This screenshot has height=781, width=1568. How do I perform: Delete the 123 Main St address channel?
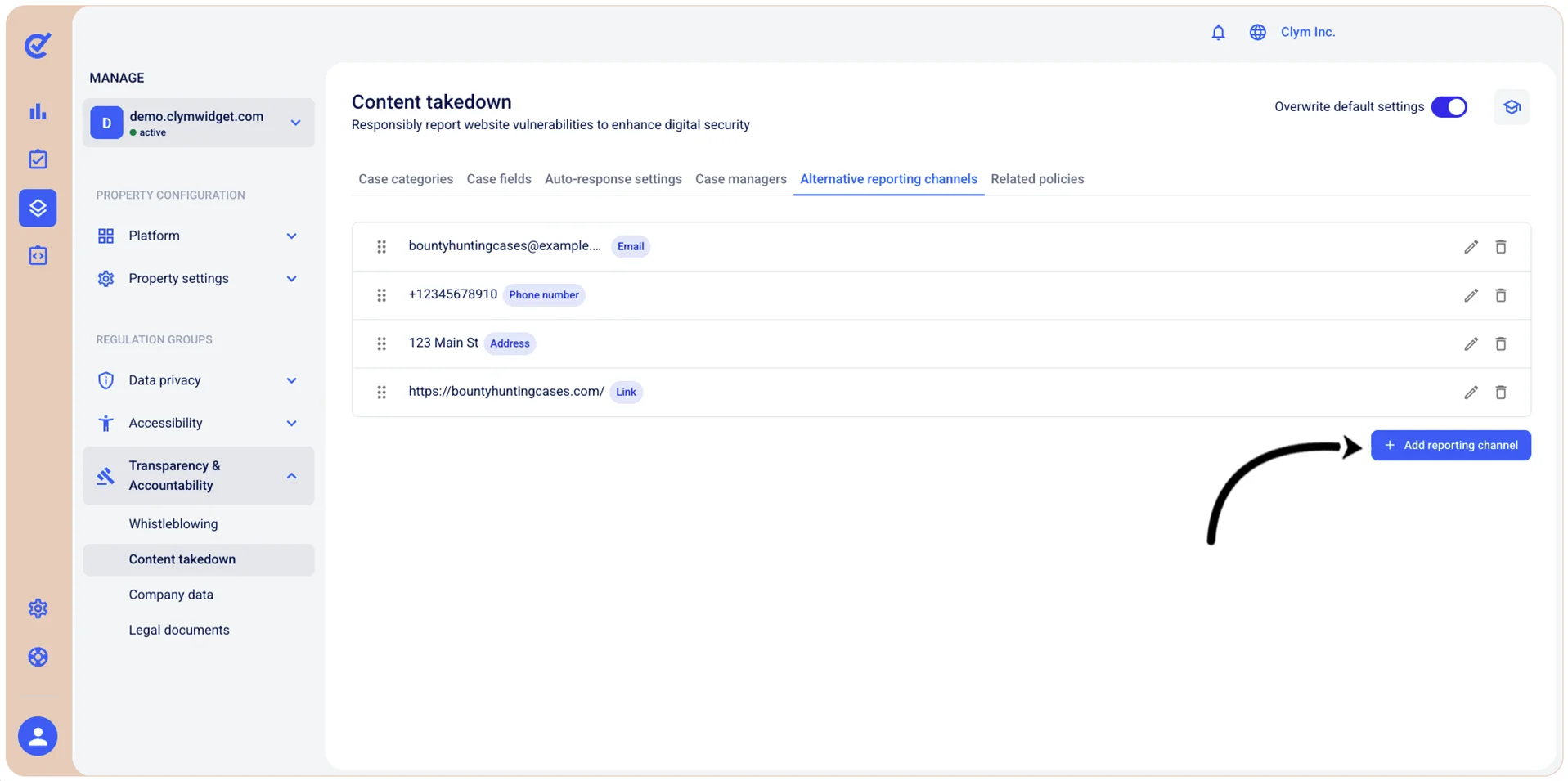(x=1501, y=343)
